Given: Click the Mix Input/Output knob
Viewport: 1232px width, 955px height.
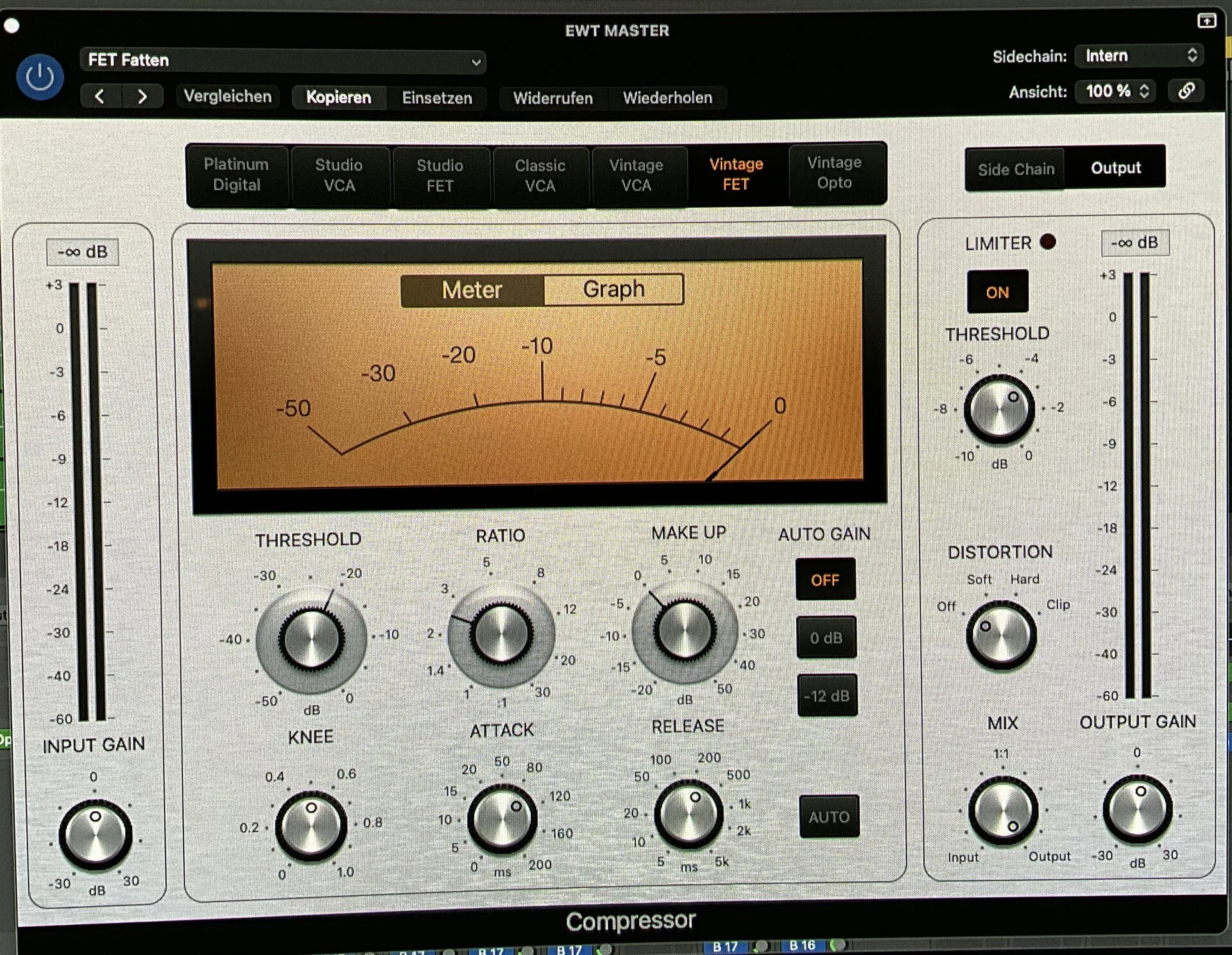Looking at the screenshot, I should coord(1002,810).
